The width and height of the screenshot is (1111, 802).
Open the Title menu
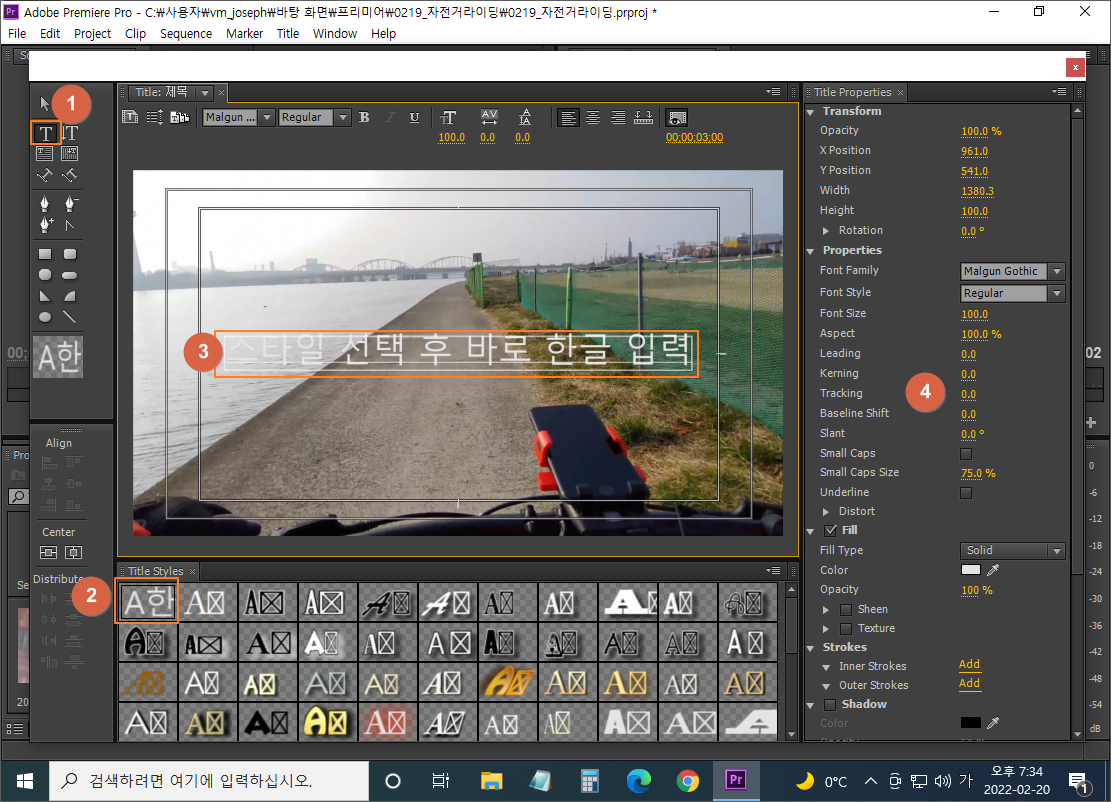288,33
